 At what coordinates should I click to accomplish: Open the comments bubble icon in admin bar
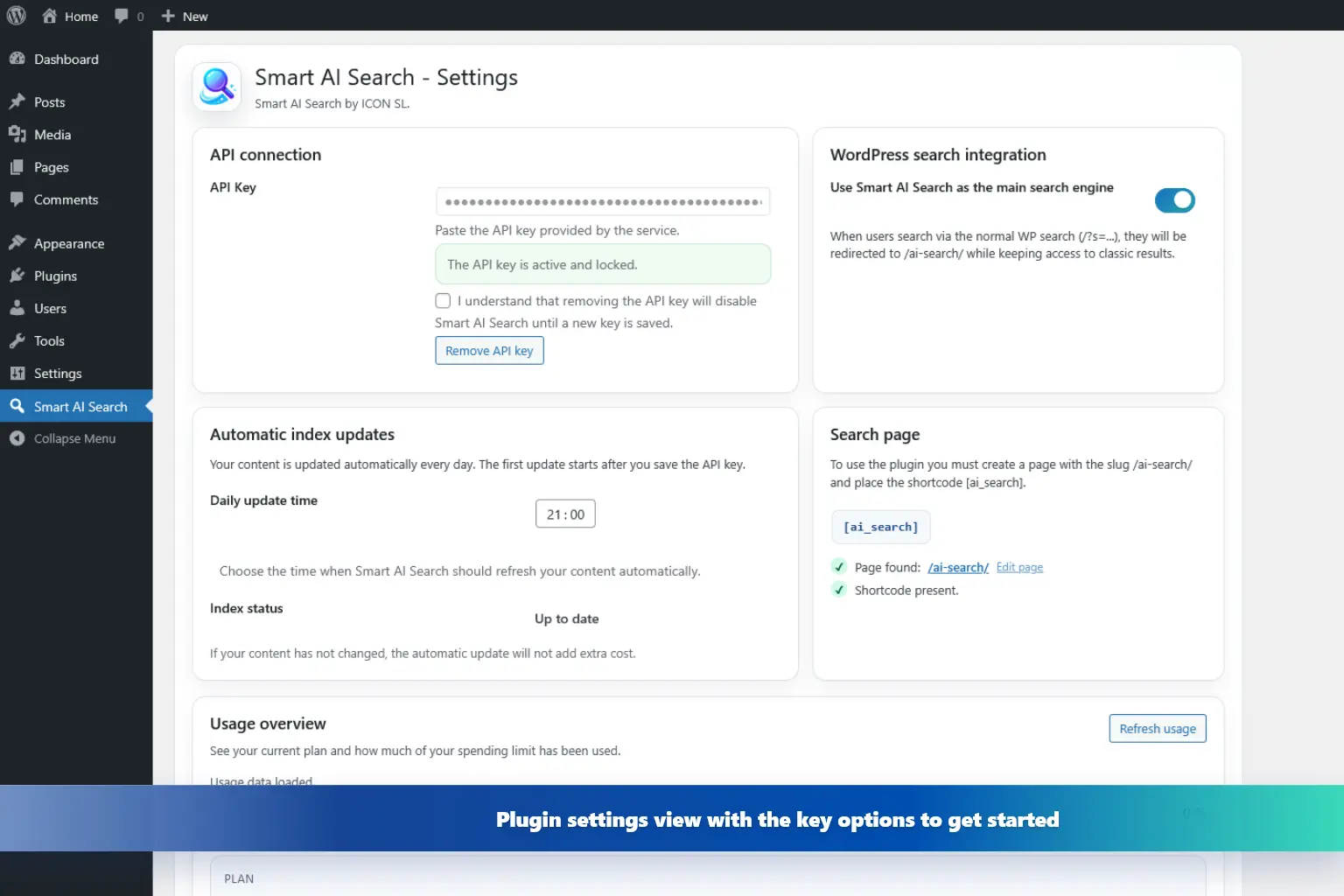(122, 16)
